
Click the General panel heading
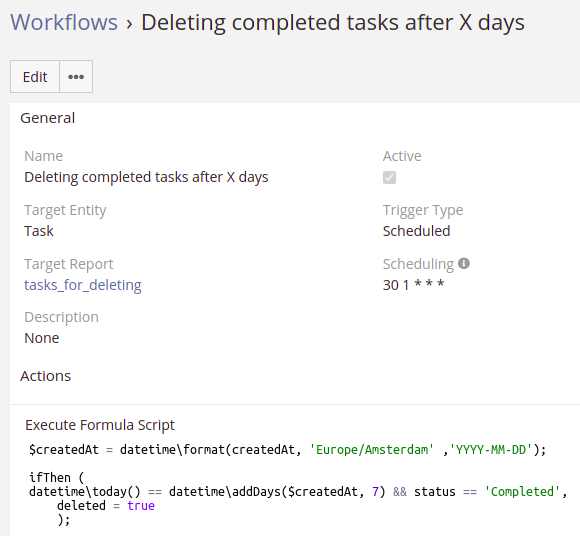click(x=47, y=118)
